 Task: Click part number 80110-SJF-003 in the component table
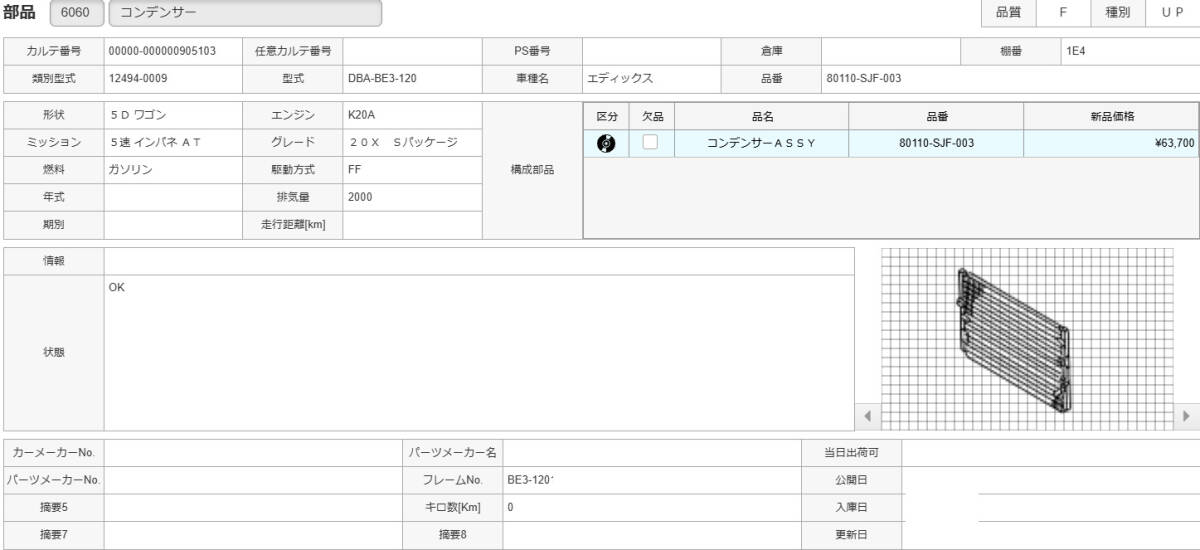click(936, 143)
